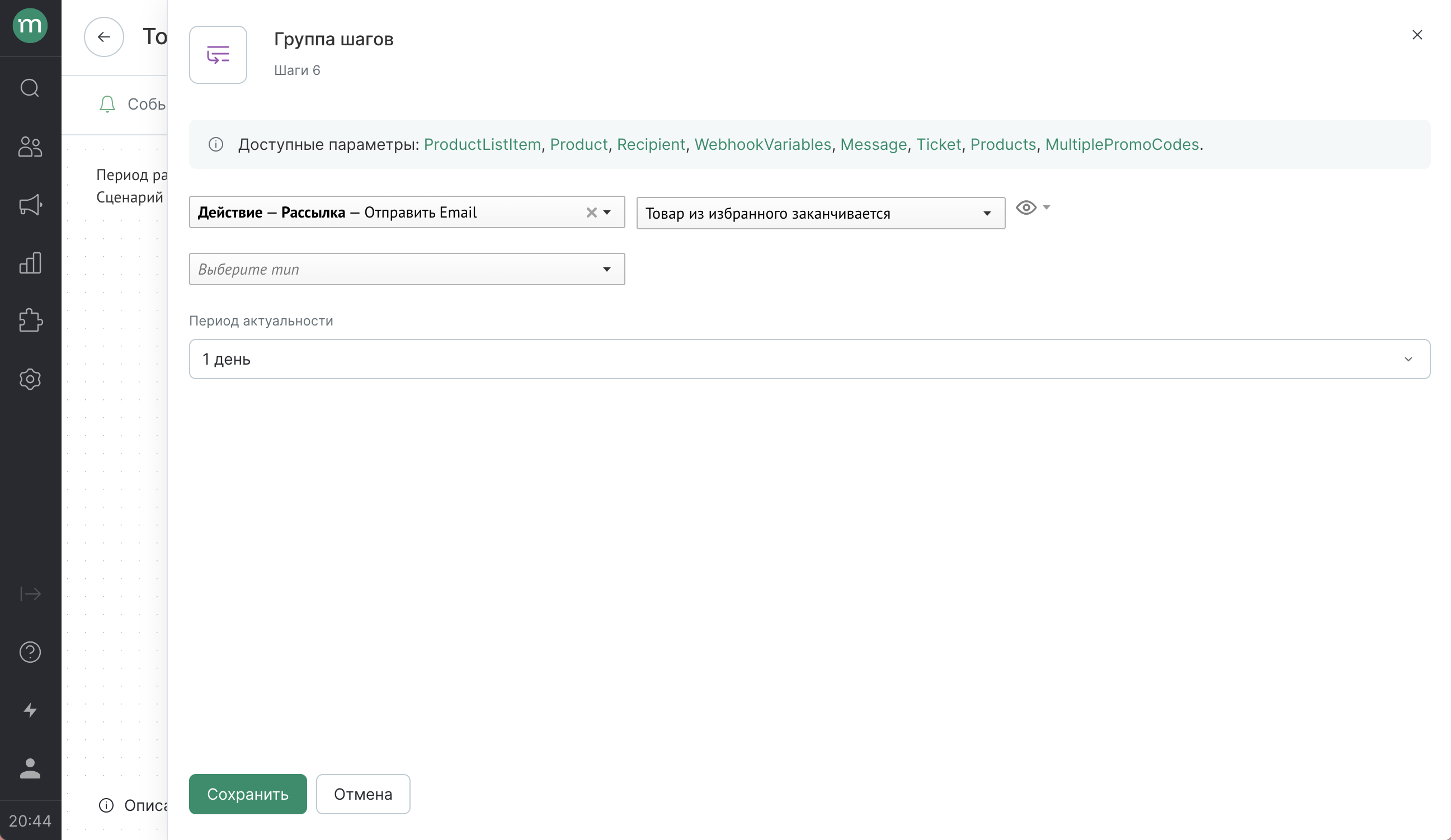Screen dimensions: 1451x840
Task: Click the Products parameter link
Action: pyautogui.click(x=1003, y=144)
